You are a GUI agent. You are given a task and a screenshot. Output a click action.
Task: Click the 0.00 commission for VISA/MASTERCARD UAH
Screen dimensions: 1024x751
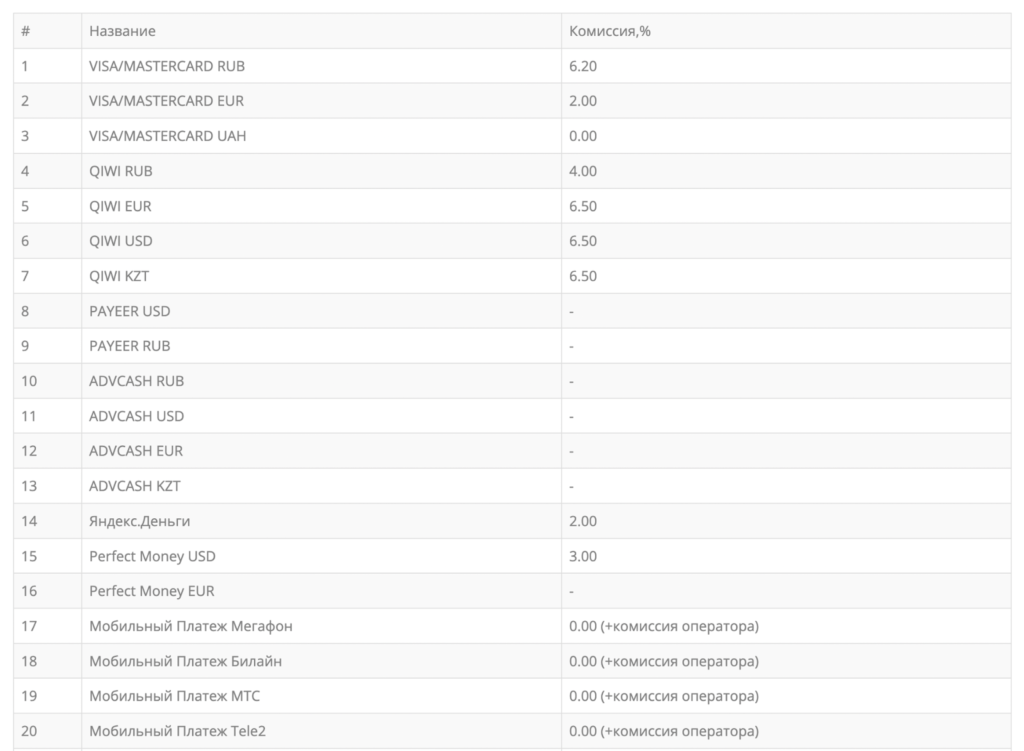583,136
